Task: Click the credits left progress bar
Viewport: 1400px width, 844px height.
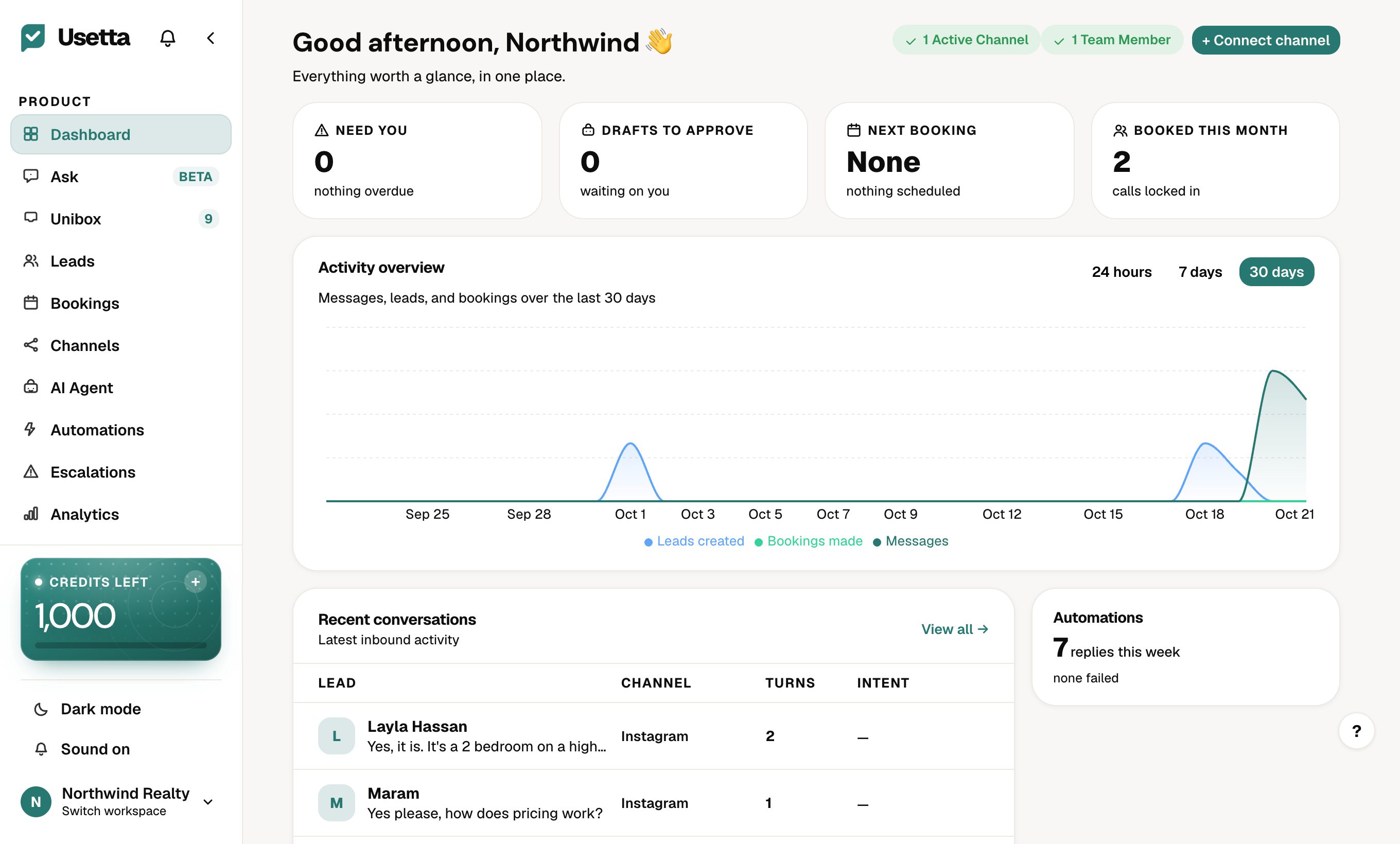Action: click(x=121, y=645)
